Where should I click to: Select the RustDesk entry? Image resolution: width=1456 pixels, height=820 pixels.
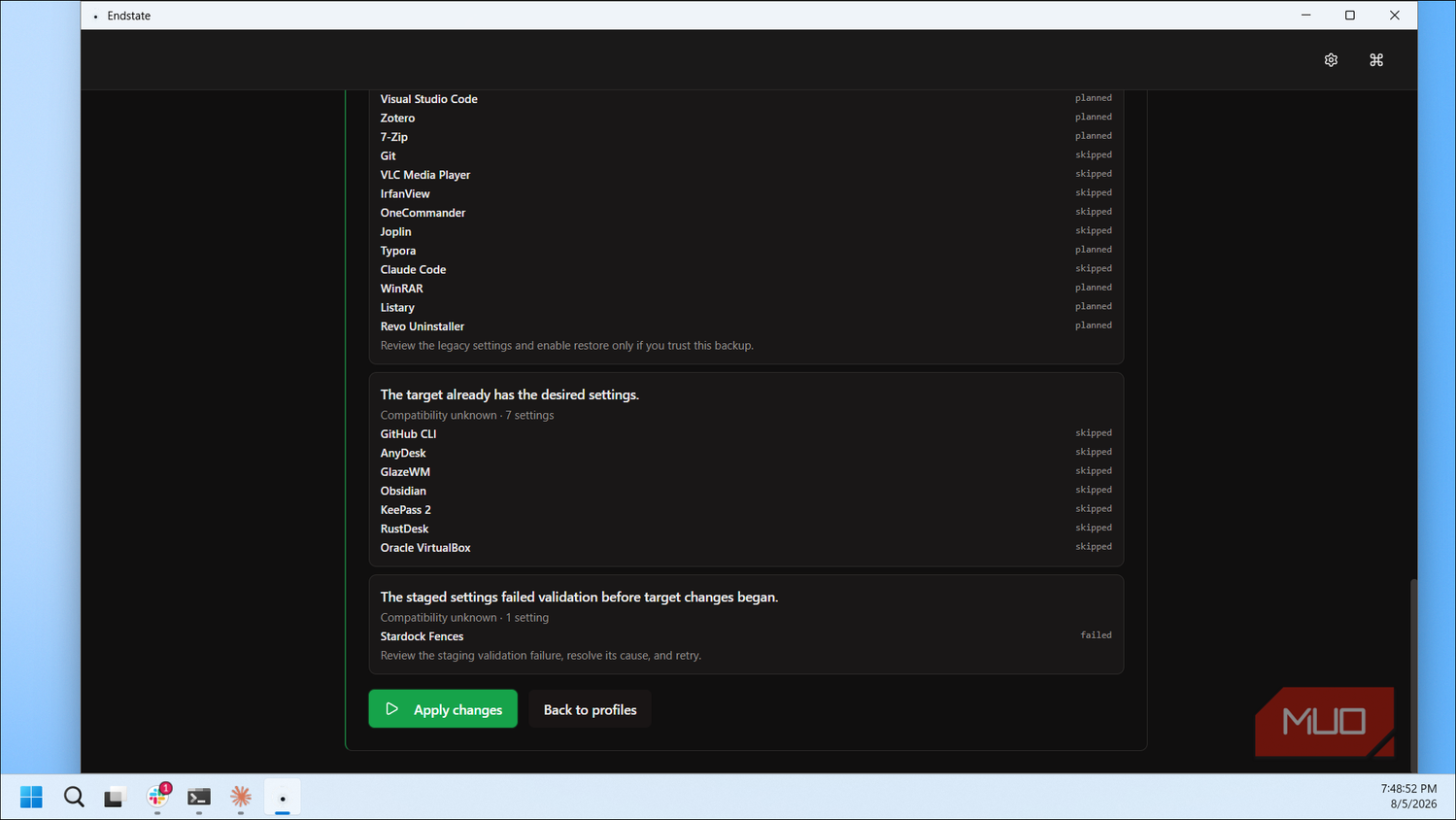click(746, 529)
